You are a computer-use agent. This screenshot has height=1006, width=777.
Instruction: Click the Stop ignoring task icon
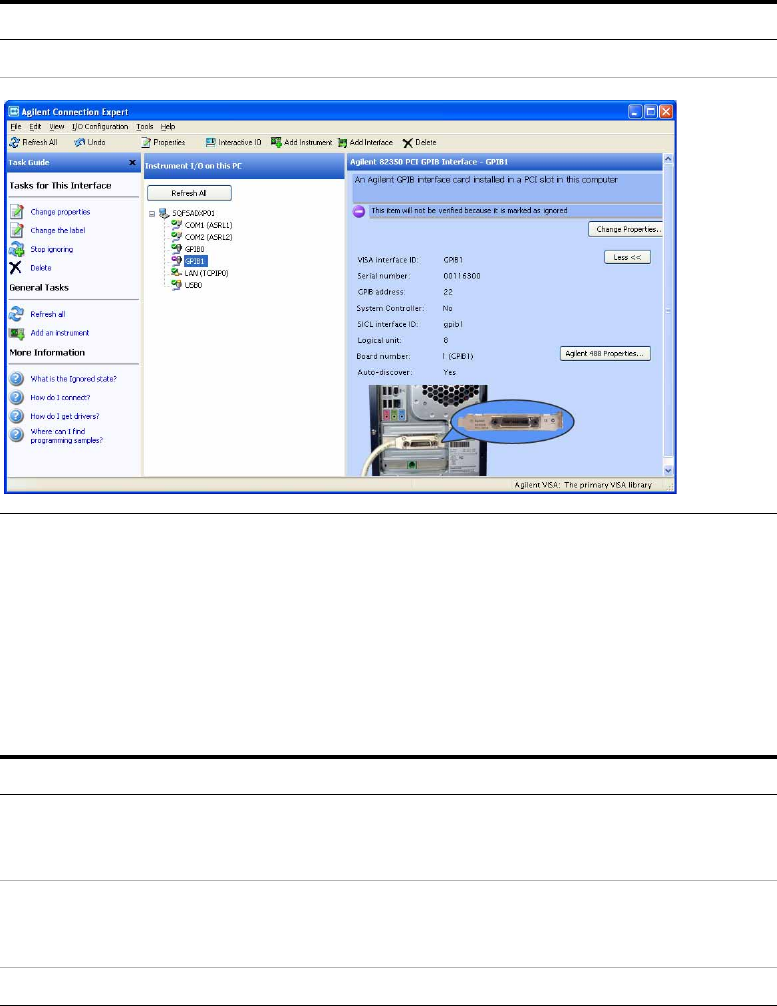(17, 249)
